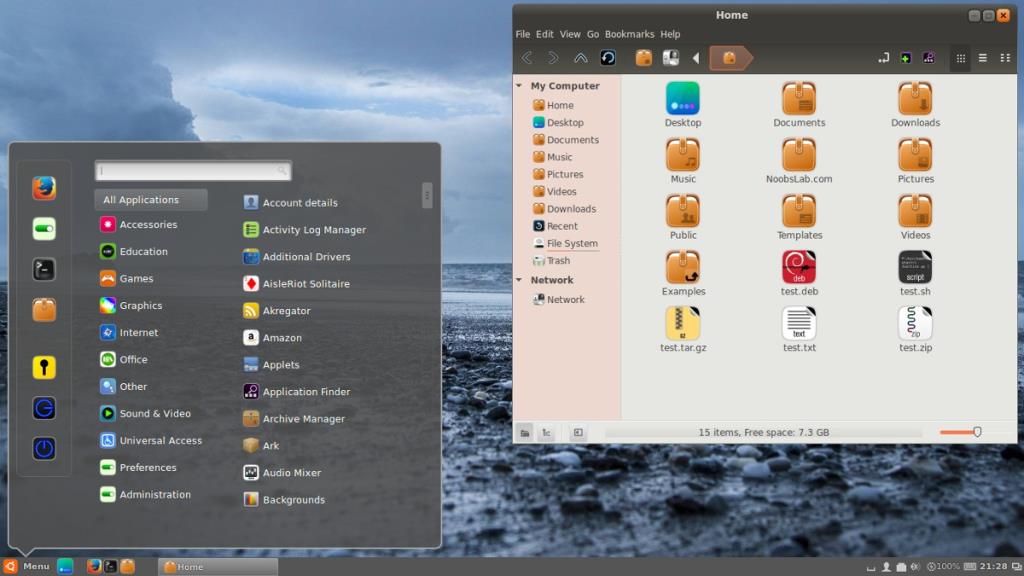Open the Bookmarks menu

click(630, 34)
